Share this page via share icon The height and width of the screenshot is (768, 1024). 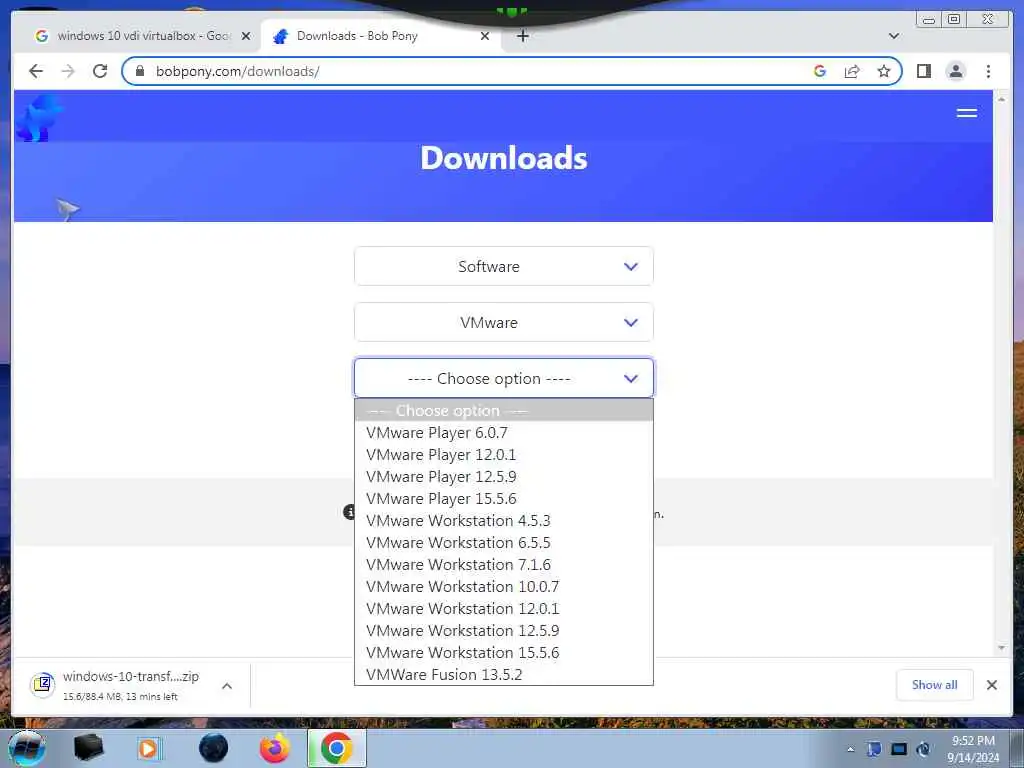[852, 71]
